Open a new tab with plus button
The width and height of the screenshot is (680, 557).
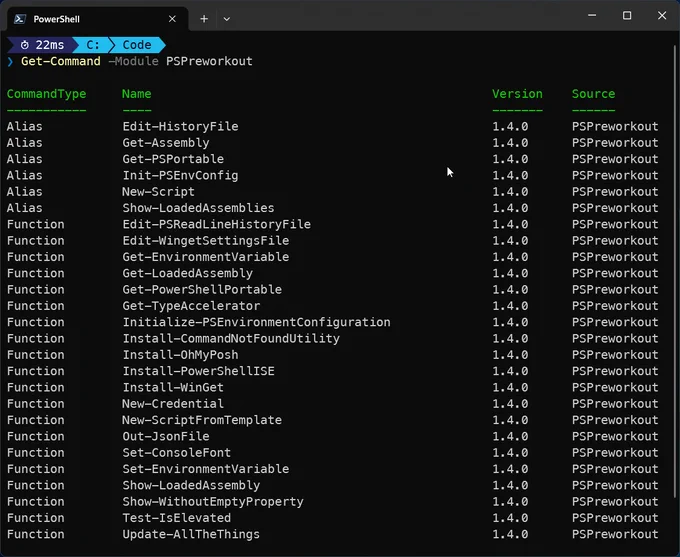(x=204, y=19)
